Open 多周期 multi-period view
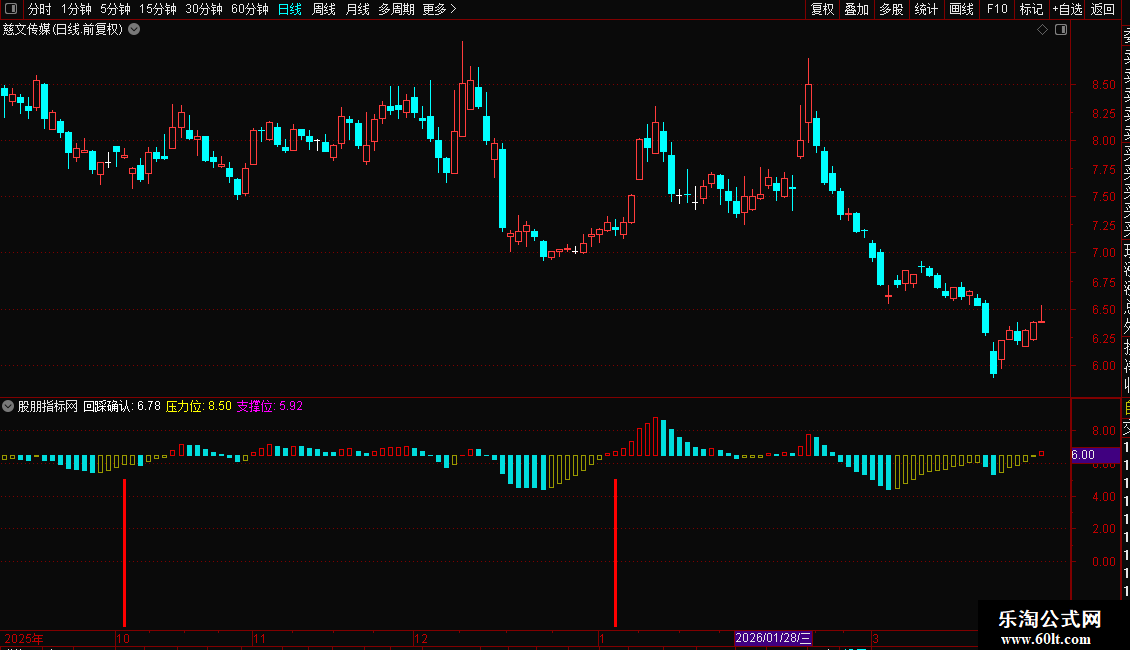 pyautogui.click(x=396, y=9)
